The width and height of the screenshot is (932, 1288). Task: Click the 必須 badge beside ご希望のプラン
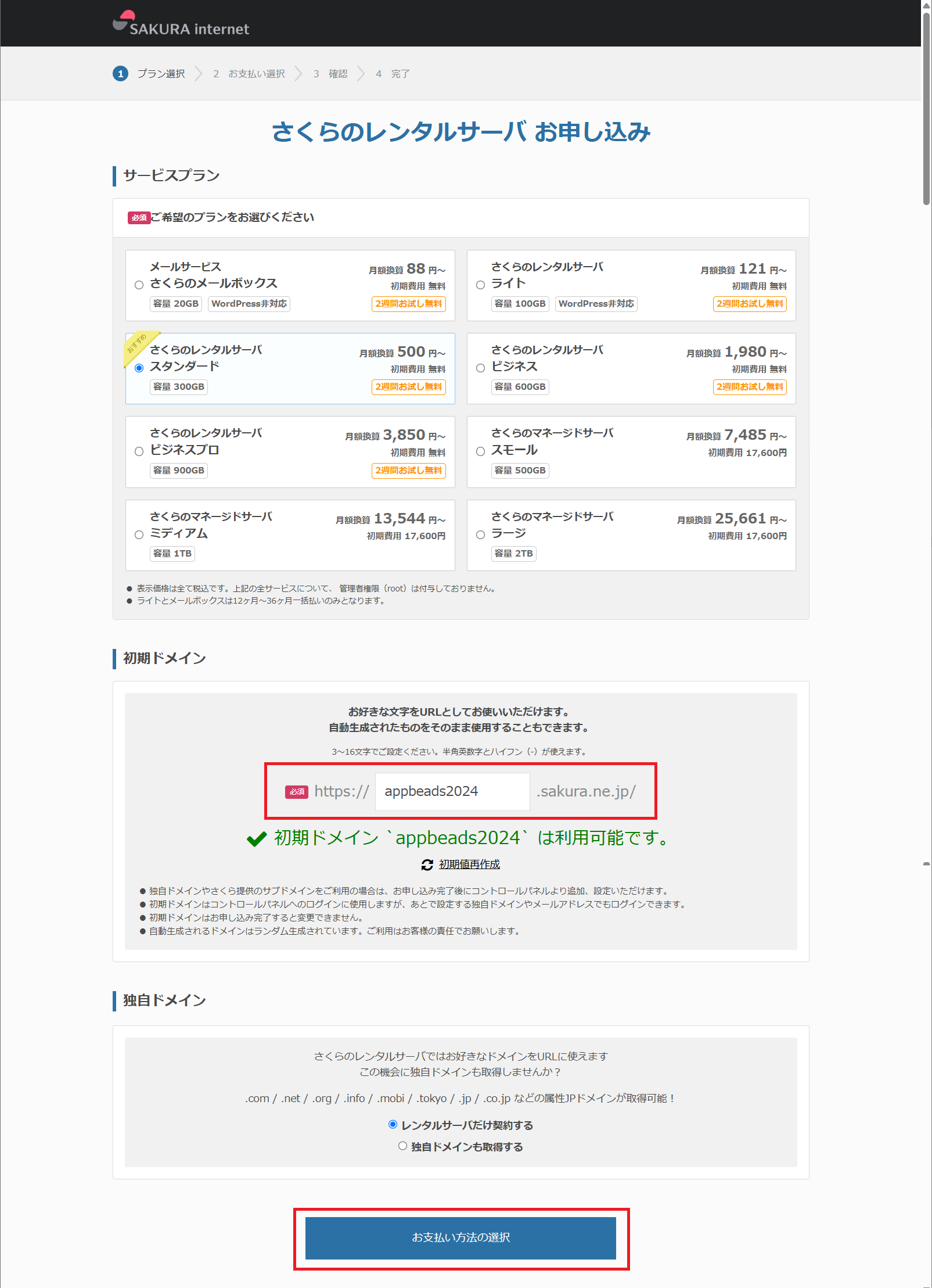pos(139,218)
